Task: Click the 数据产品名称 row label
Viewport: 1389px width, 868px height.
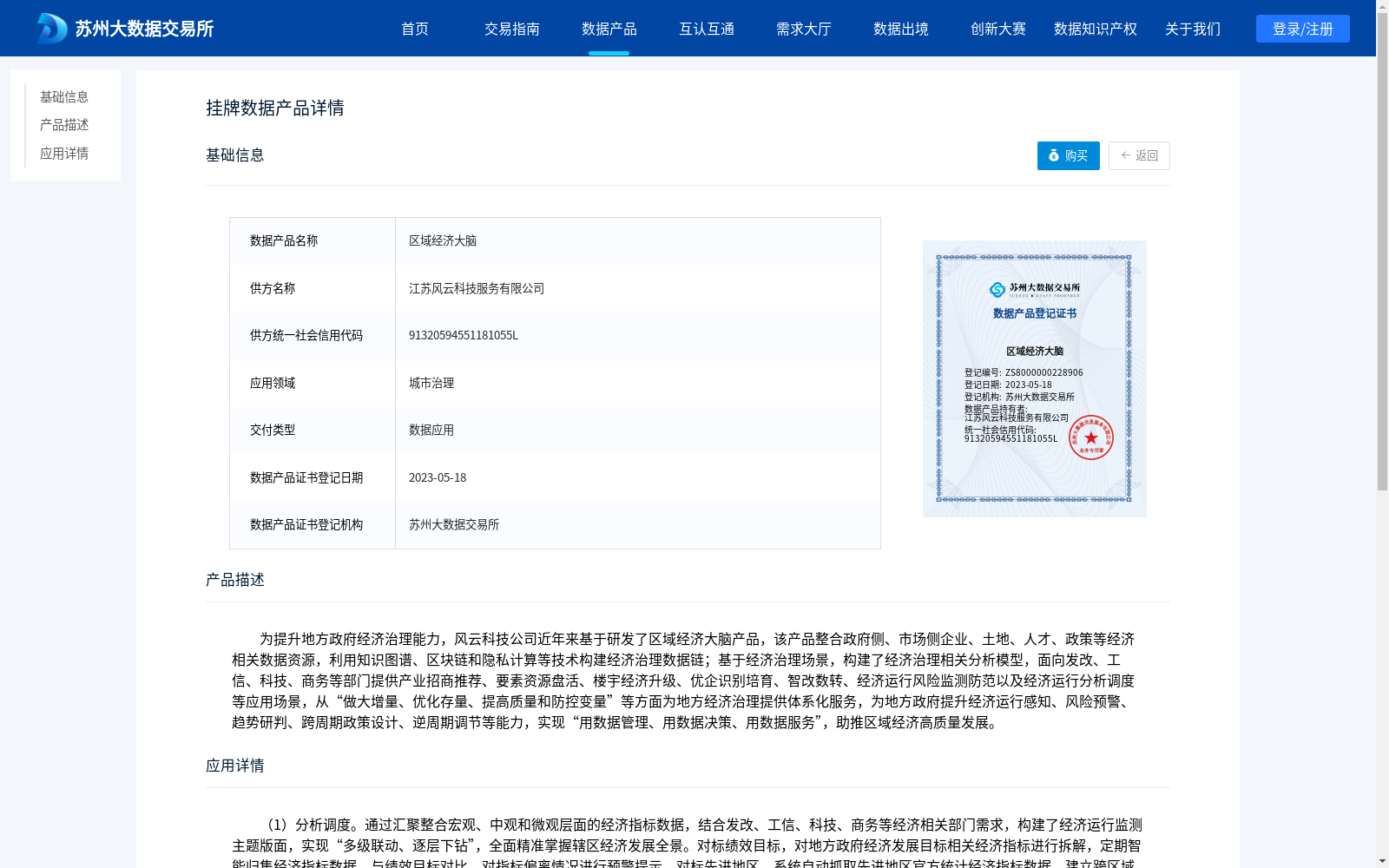Action: [284, 240]
